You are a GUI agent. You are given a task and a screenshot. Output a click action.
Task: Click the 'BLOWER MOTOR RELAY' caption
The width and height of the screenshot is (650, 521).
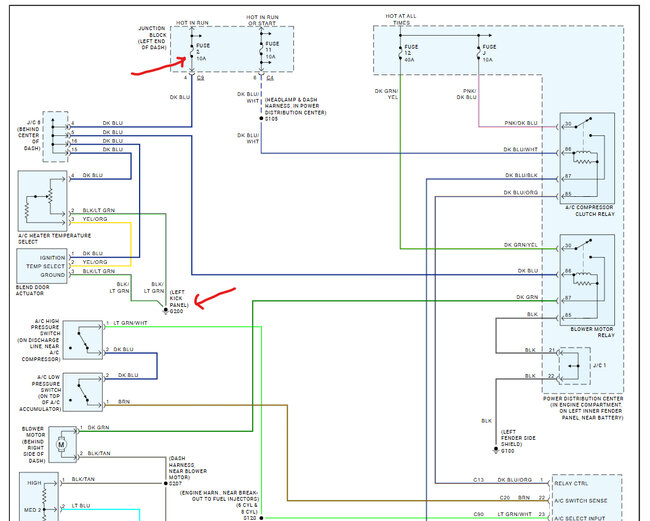point(593,332)
